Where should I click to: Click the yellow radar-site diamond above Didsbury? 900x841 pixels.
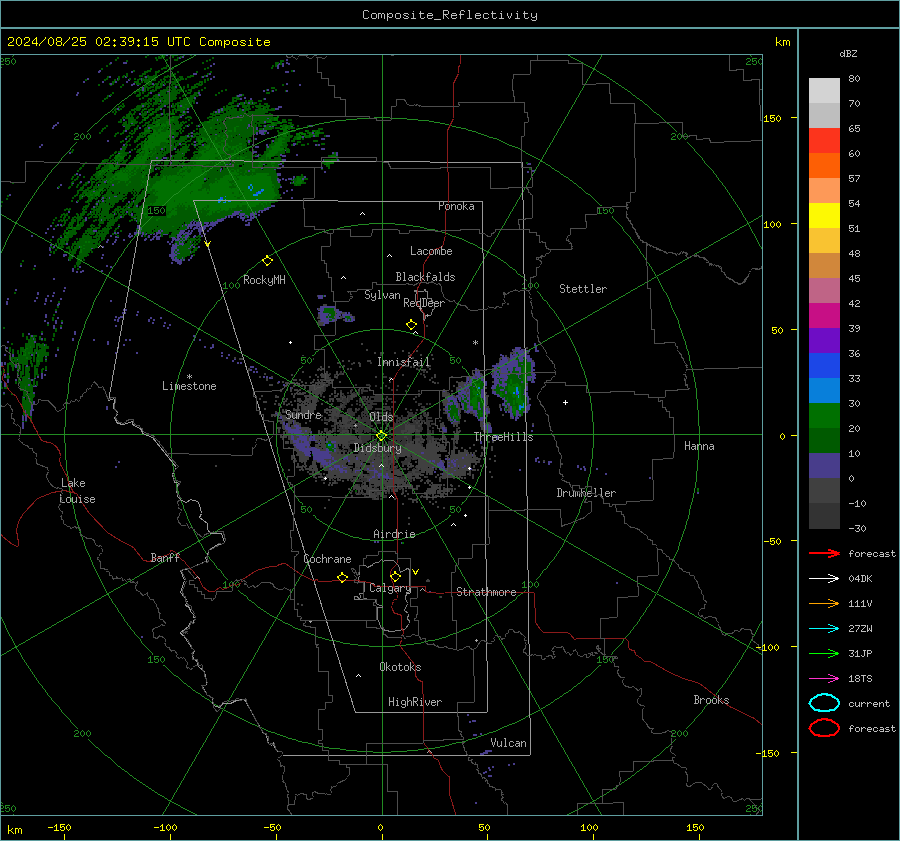tap(381, 436)
